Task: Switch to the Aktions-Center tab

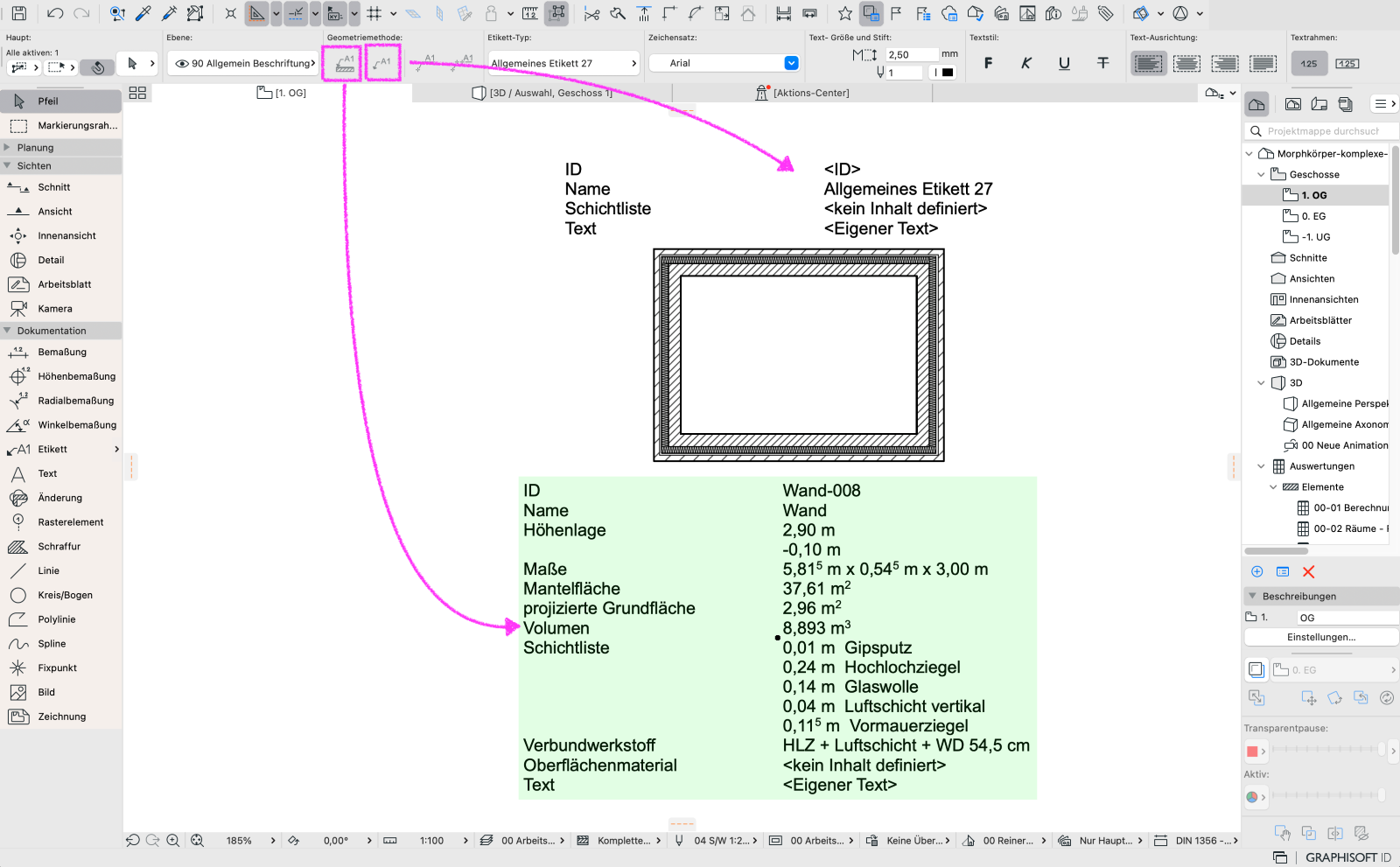Action: 801,93
